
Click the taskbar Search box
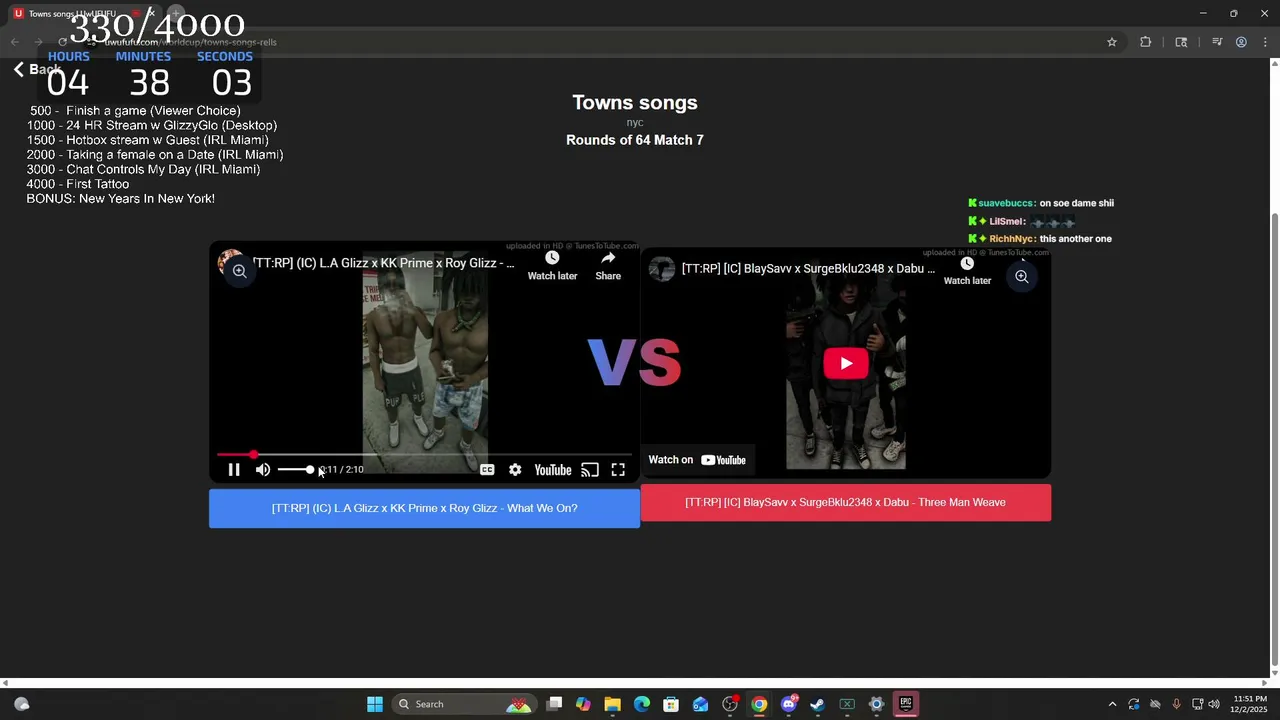(x=465, y=704)
